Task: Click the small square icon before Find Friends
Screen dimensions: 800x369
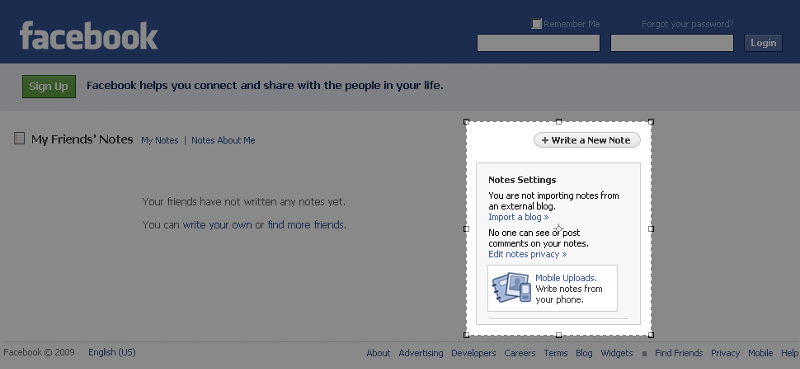Action: tap(644, 353)
